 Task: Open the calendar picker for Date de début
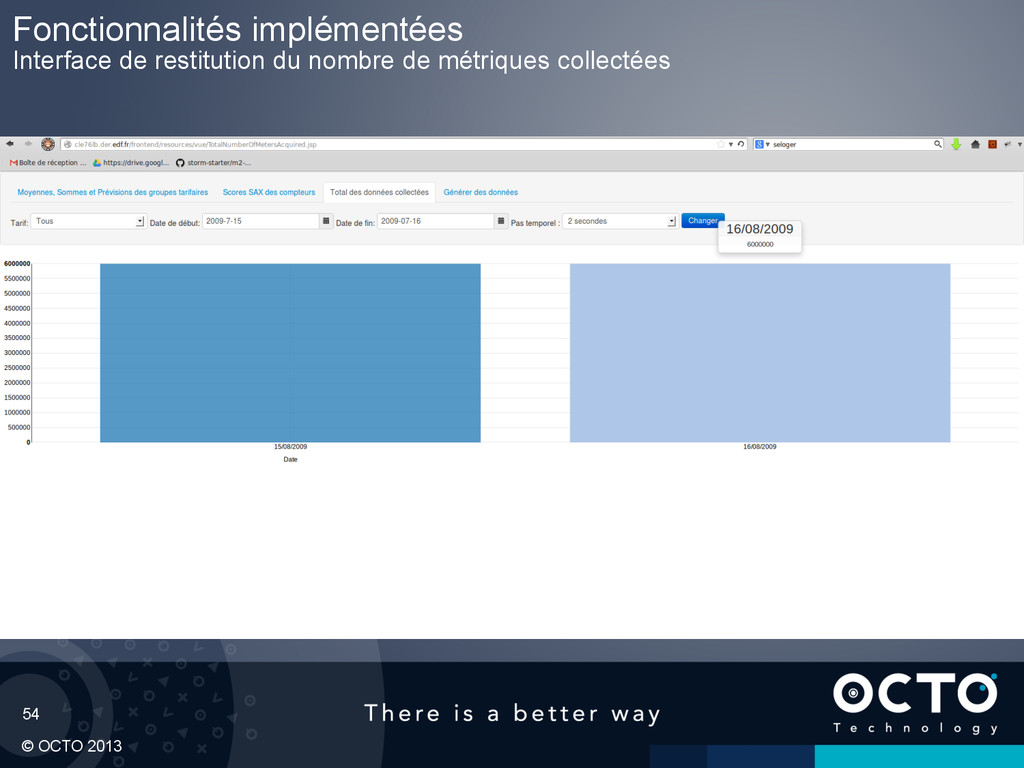tap(326, 221)
